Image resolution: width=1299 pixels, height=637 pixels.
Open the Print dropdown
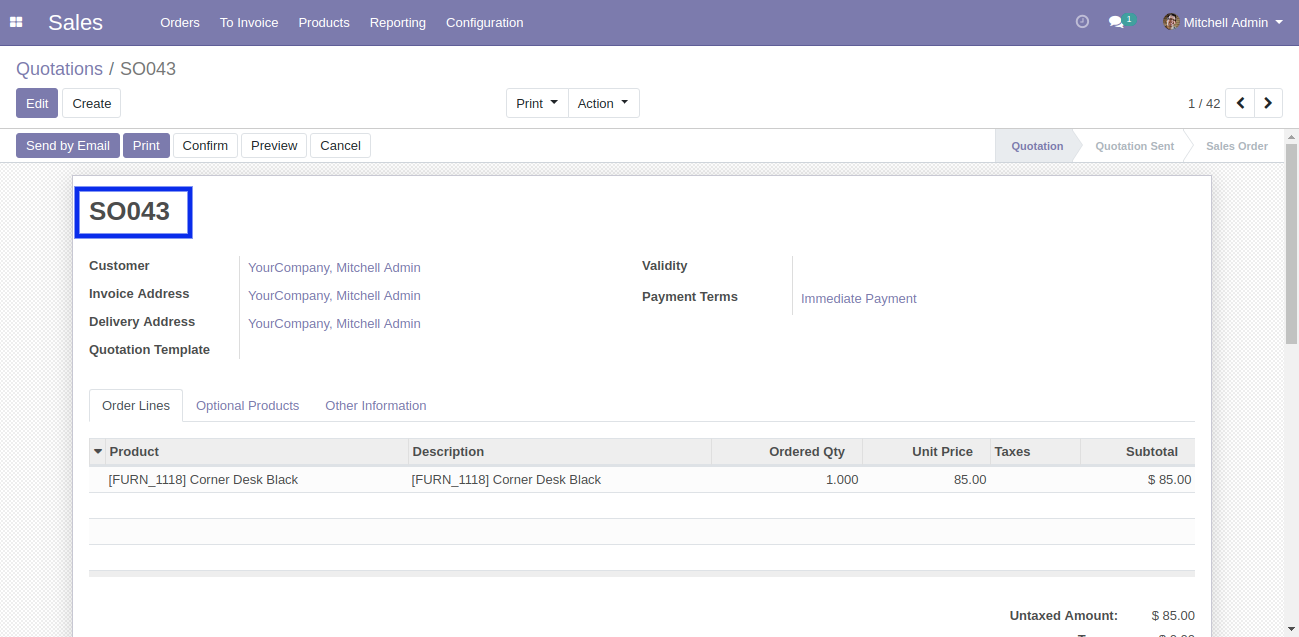pyautogui.click(x=537, y=103)
